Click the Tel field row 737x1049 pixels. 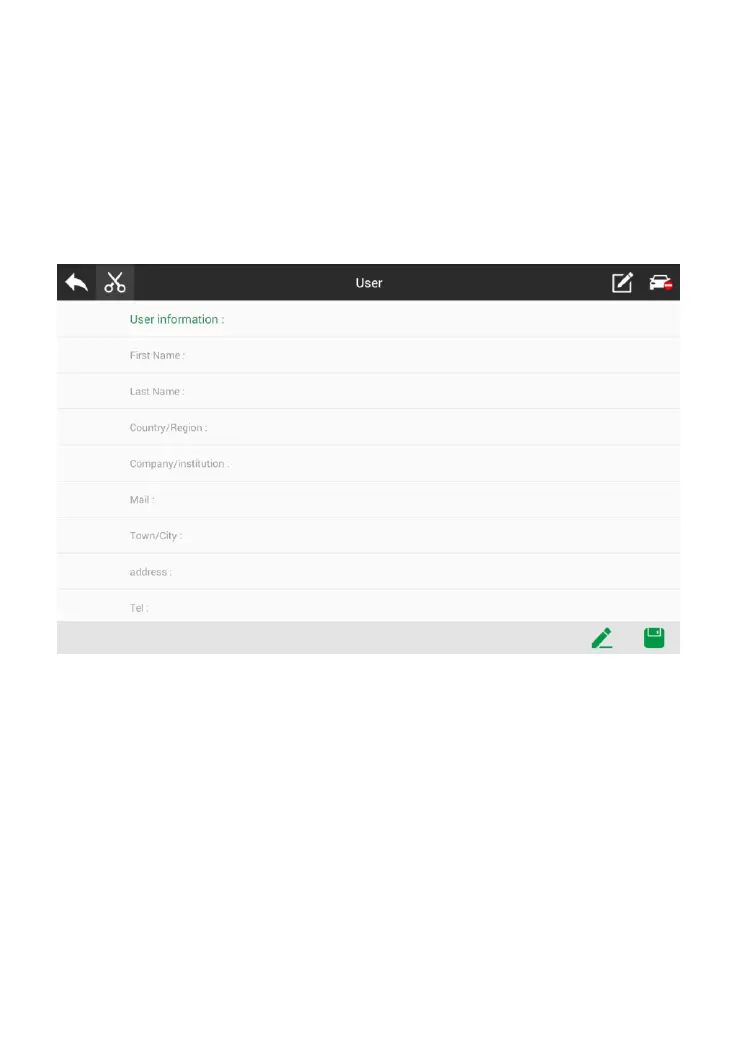tap(368, 606)
